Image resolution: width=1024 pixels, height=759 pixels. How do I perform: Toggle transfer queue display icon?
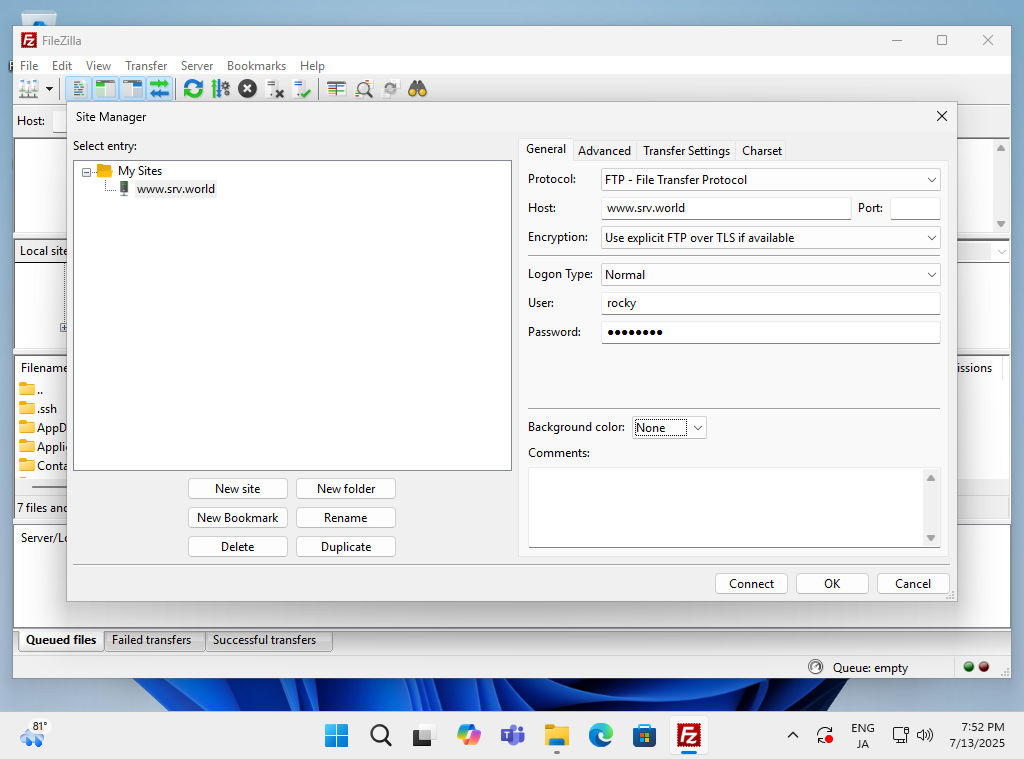[159, 89]
